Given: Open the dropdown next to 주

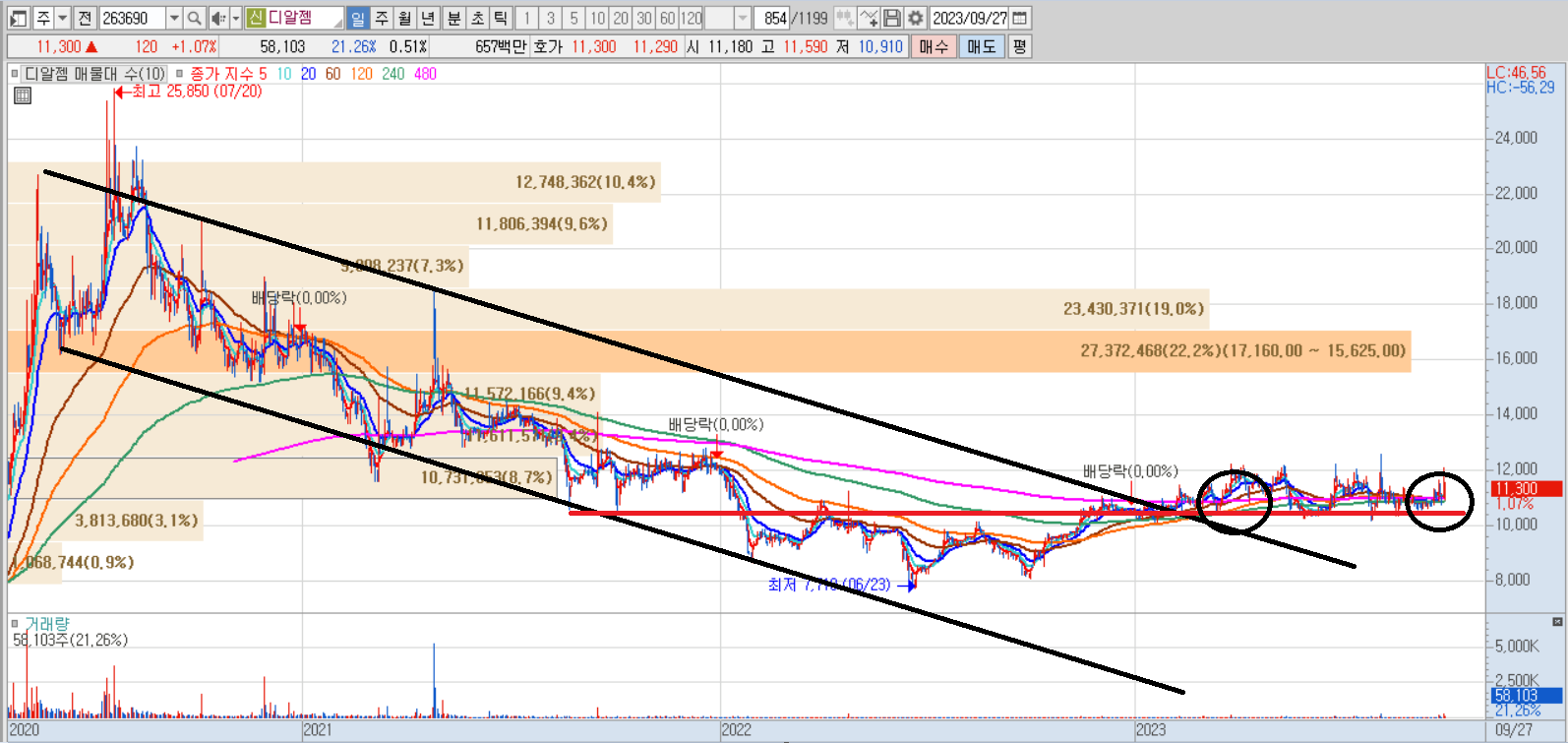Looking at the screenshot, I should [62, 18].
